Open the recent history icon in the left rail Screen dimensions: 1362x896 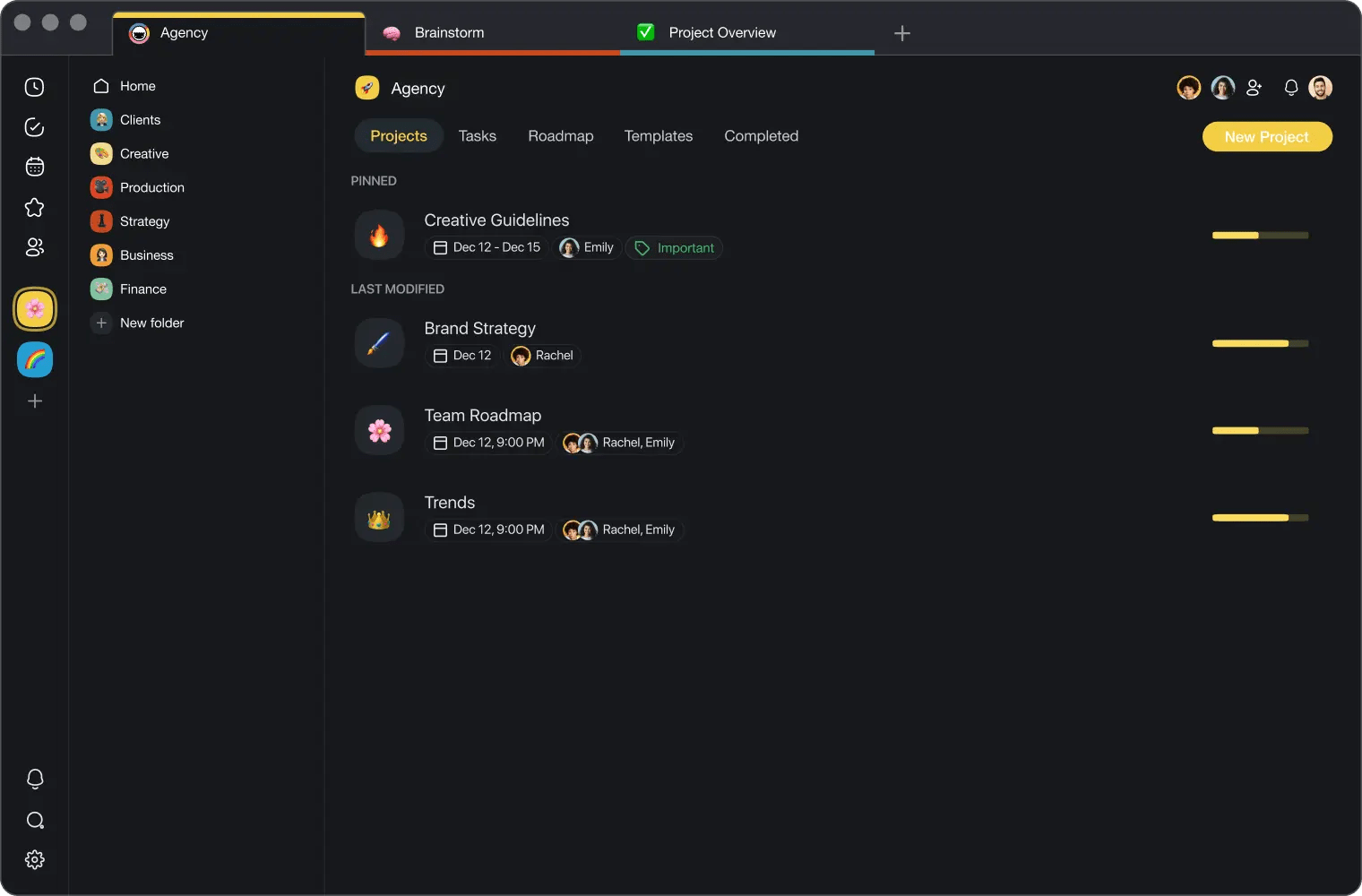34,86
